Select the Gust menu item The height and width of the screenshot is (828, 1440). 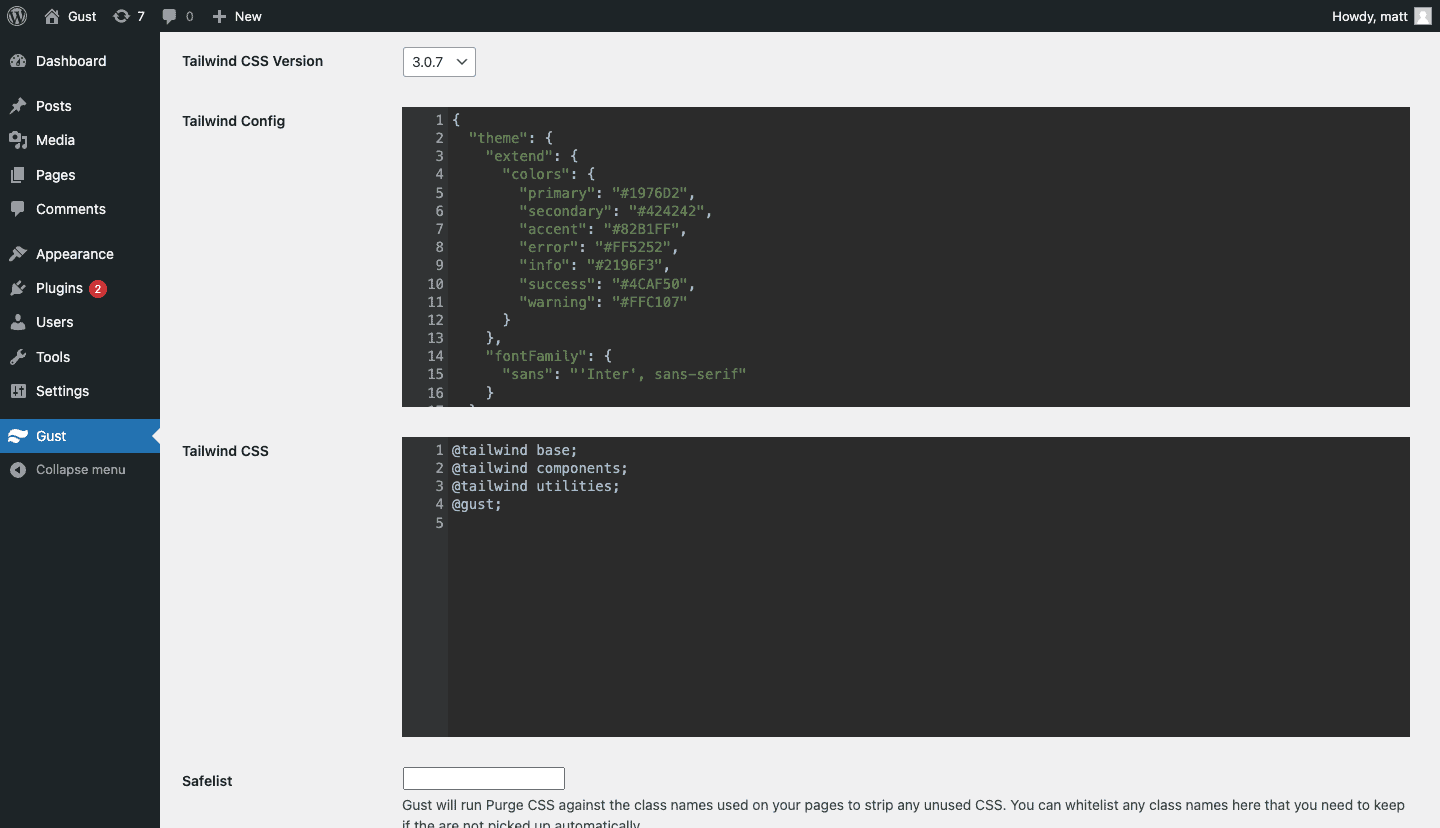pos(51,436)
